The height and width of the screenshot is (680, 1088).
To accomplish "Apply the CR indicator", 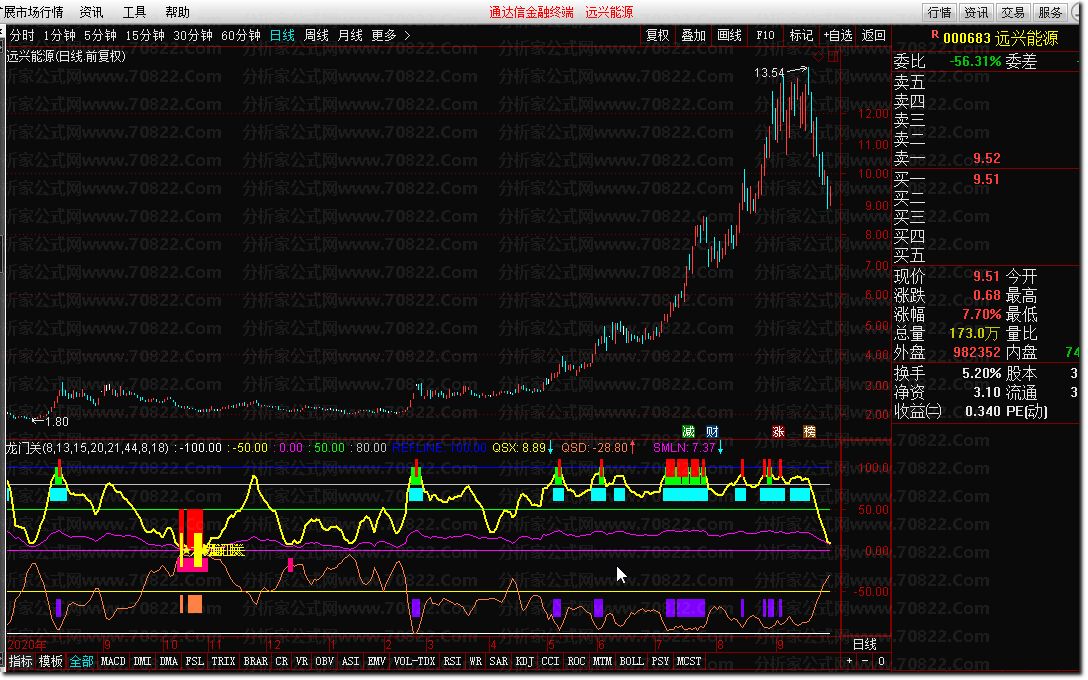I will (281, 661).
